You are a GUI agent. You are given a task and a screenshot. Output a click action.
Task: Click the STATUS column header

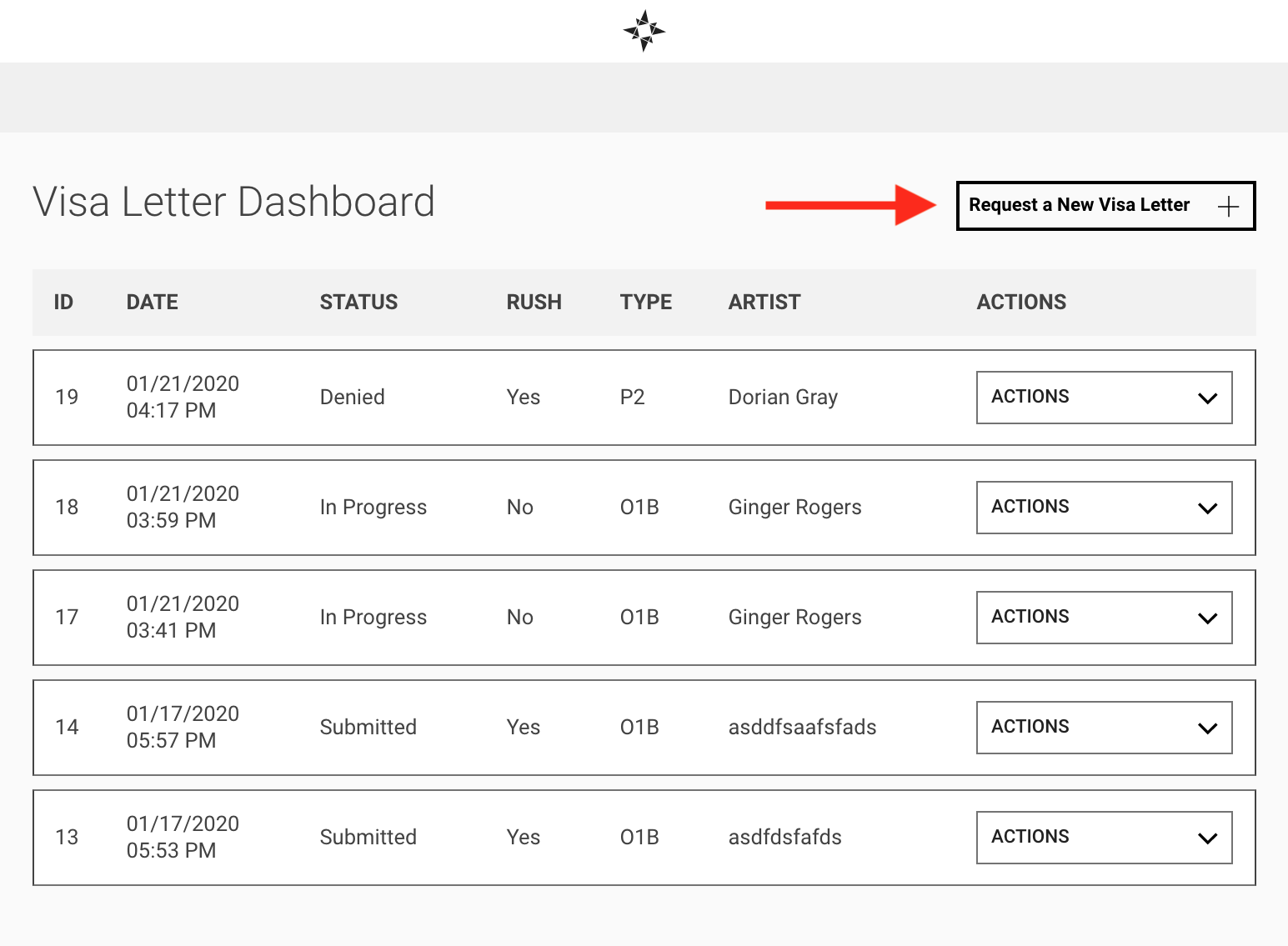pos(359,302)
